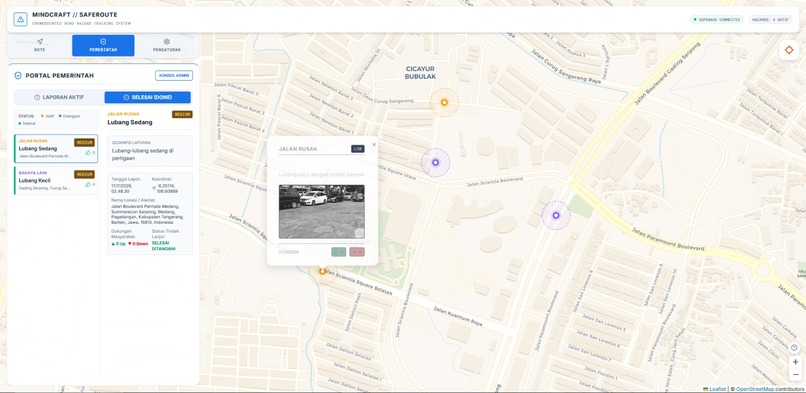Click the Portal Pemerintah shield icon

click(19, 76)
